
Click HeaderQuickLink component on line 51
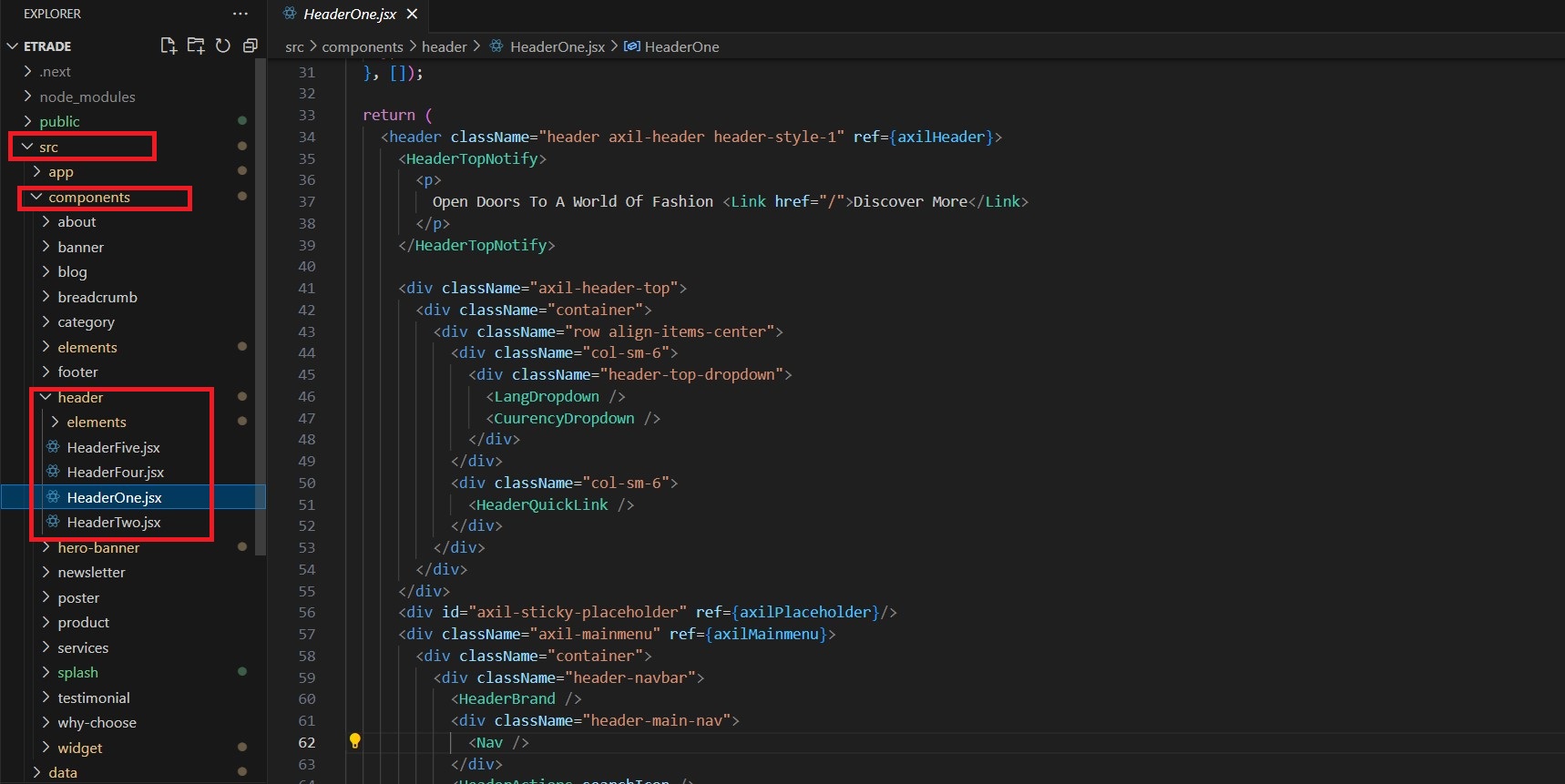(x=542, y=504)
